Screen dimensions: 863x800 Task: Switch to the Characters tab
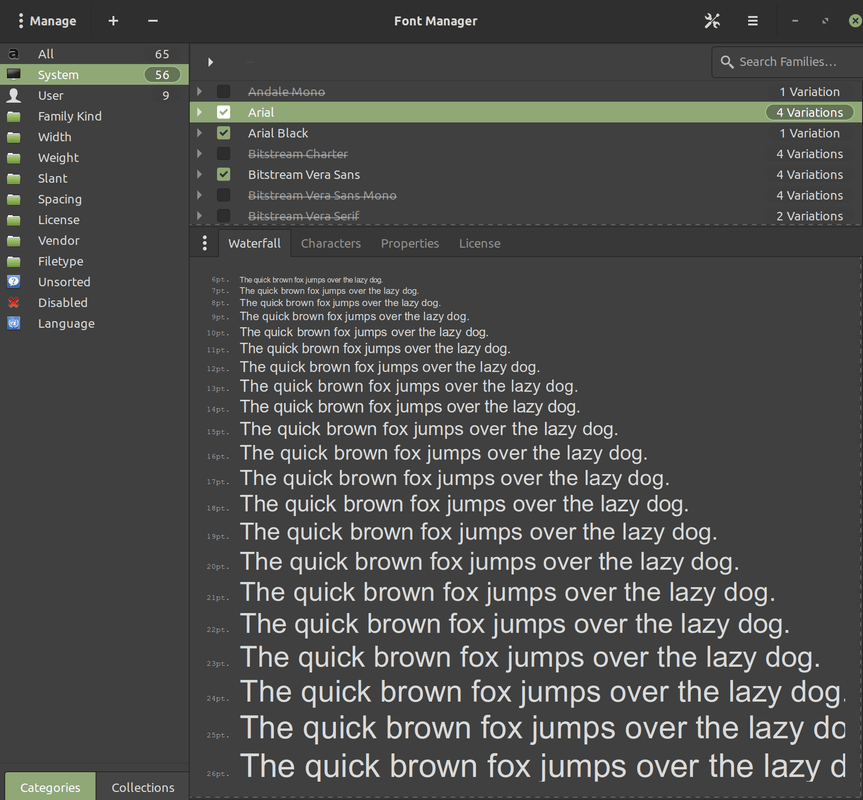pyautogui.click(x=330, y=243)
